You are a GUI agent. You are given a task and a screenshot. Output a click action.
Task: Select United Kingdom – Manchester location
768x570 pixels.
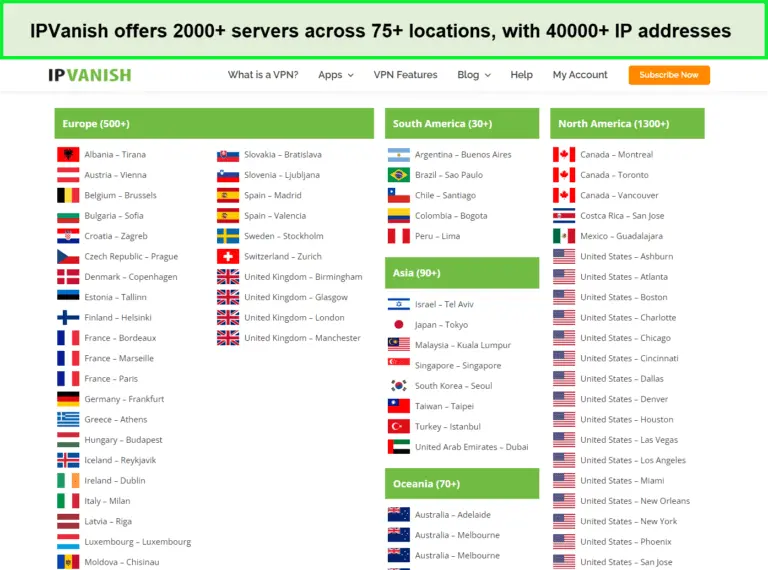pyautogui.click(x=302, y=338)
